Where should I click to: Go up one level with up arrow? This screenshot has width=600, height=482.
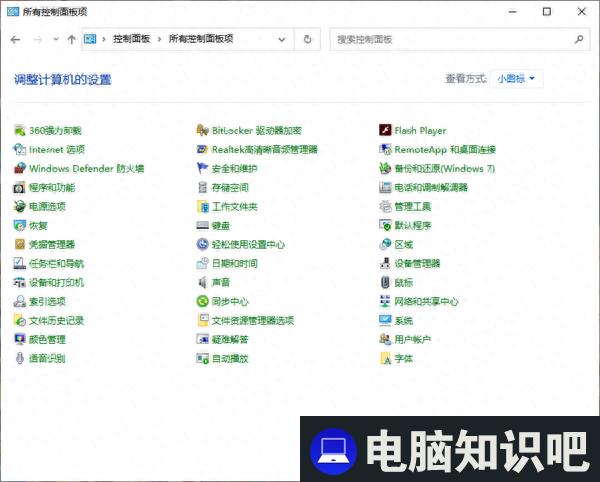click(71, 39)
